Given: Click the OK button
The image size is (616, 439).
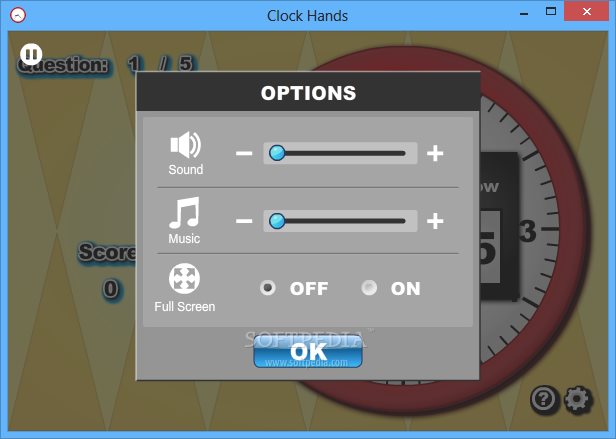Looking at the screenshot, I should (308, 351).
